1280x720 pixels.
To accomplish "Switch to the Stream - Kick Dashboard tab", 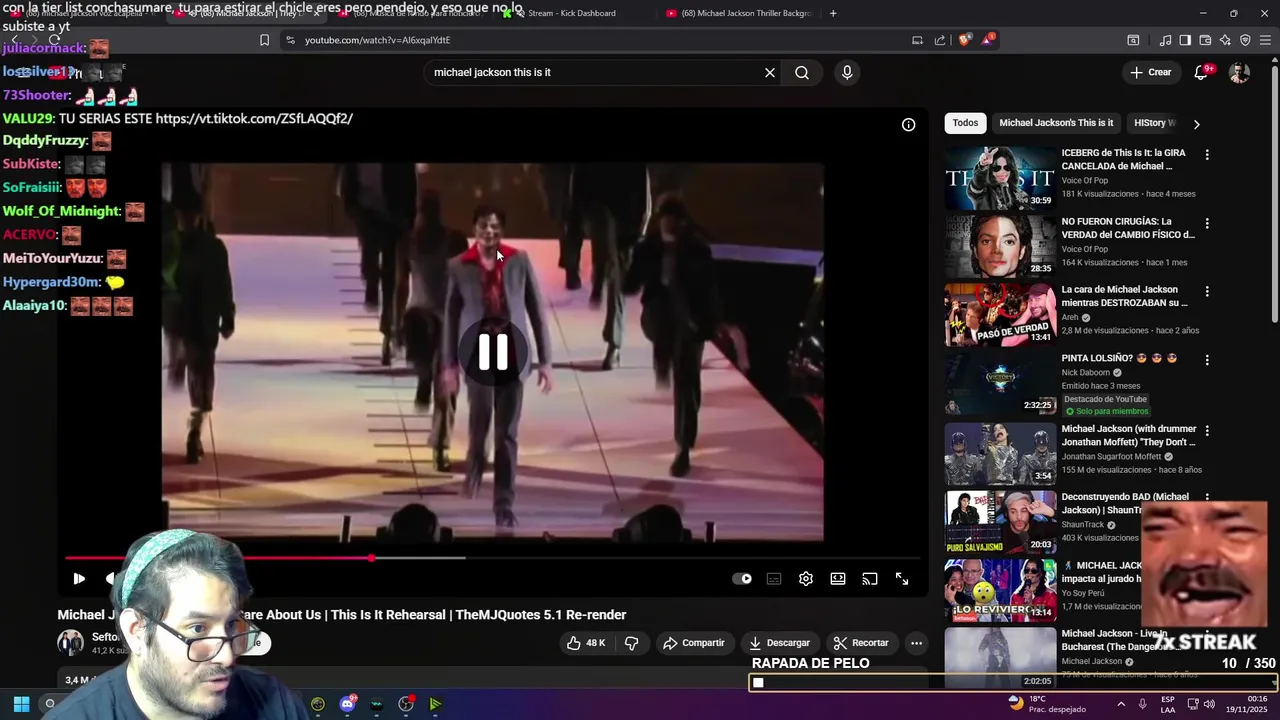I will [571, 13].
